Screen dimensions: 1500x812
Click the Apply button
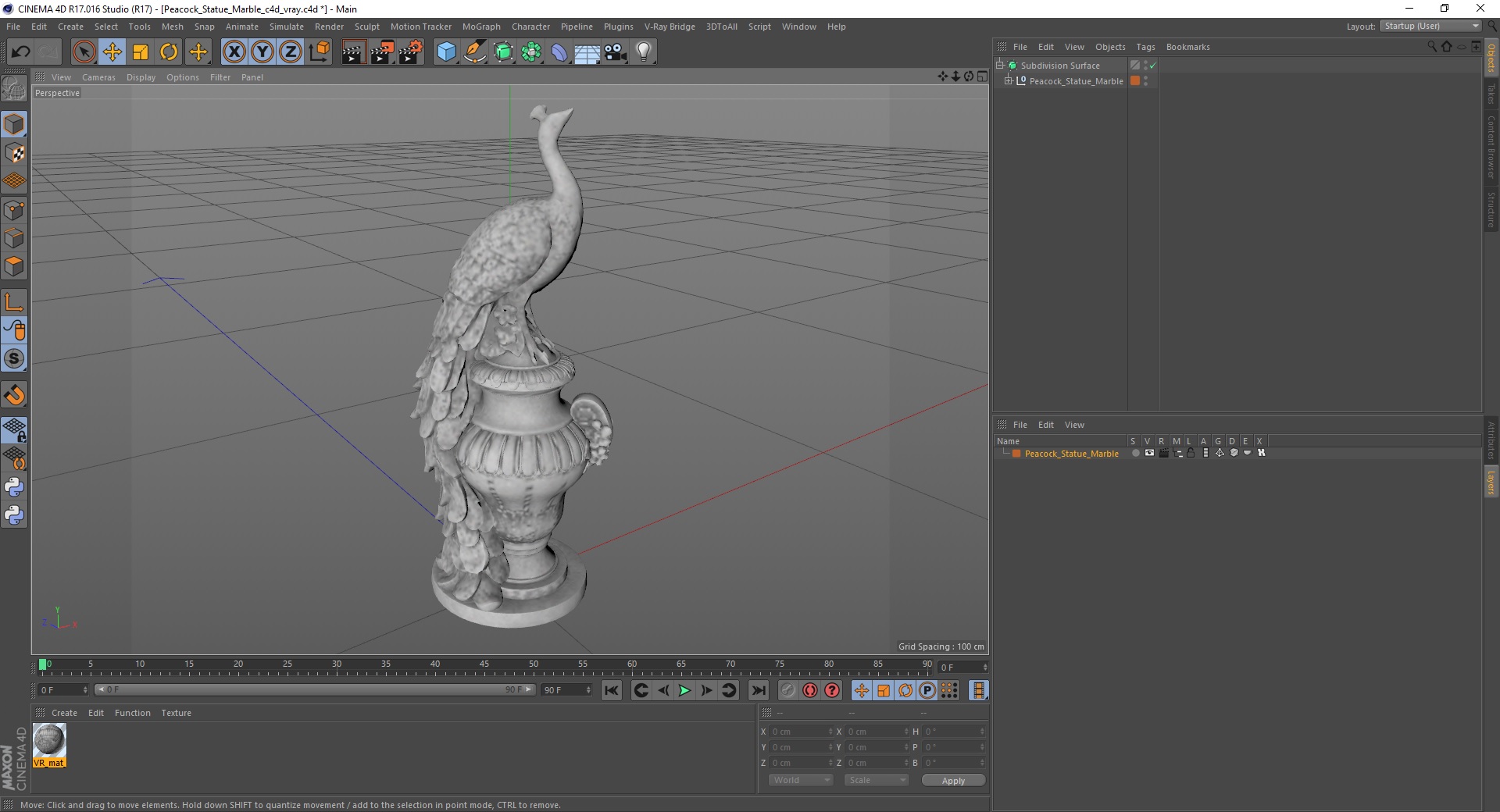click(x=953, y=781)
